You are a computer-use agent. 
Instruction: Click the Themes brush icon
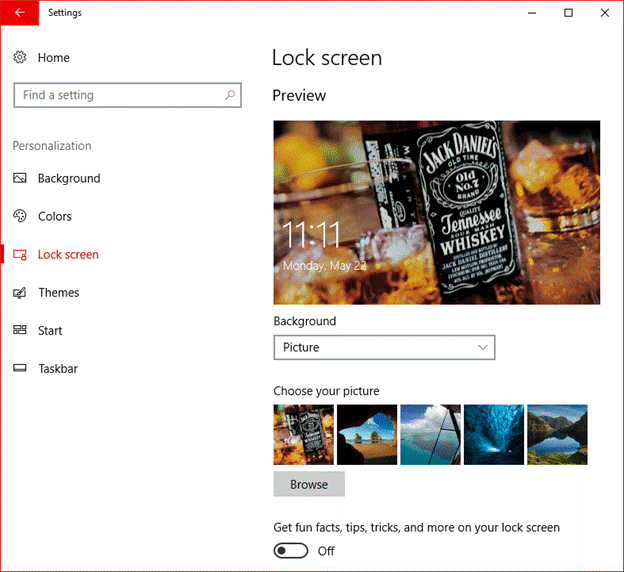coord(20,293)
